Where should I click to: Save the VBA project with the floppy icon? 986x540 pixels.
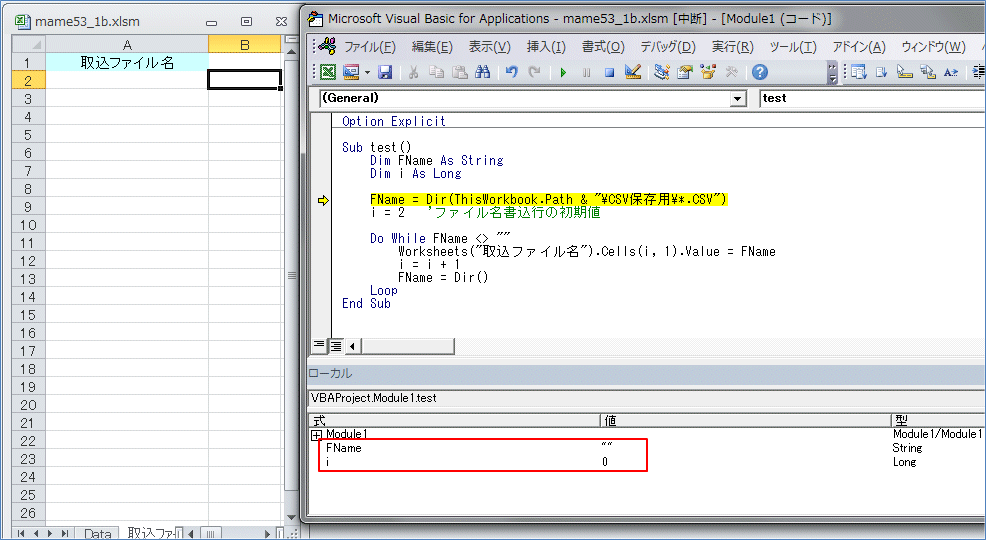(x=385, y=72)
